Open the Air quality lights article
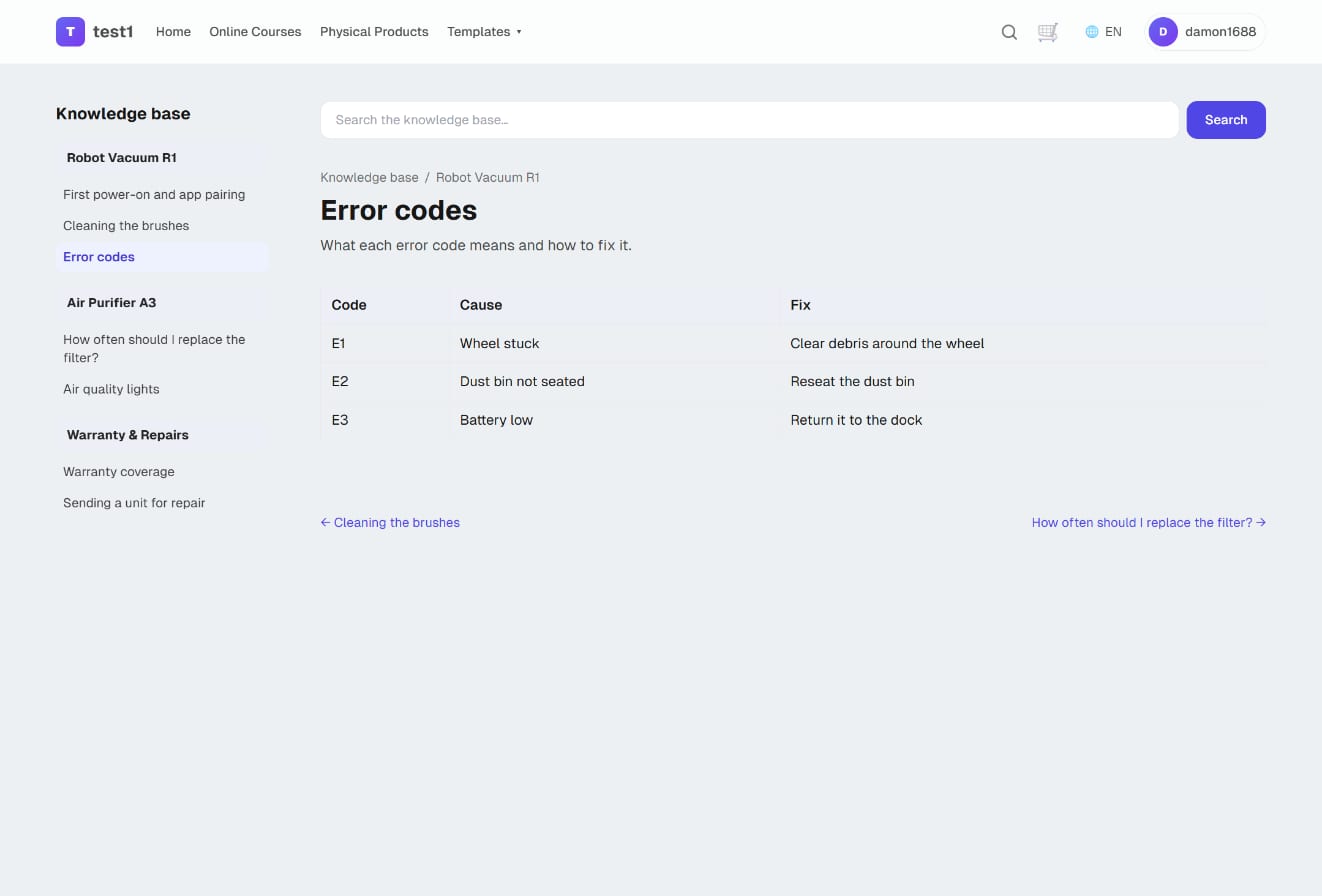1322x896 pixels. coord(111,389)
